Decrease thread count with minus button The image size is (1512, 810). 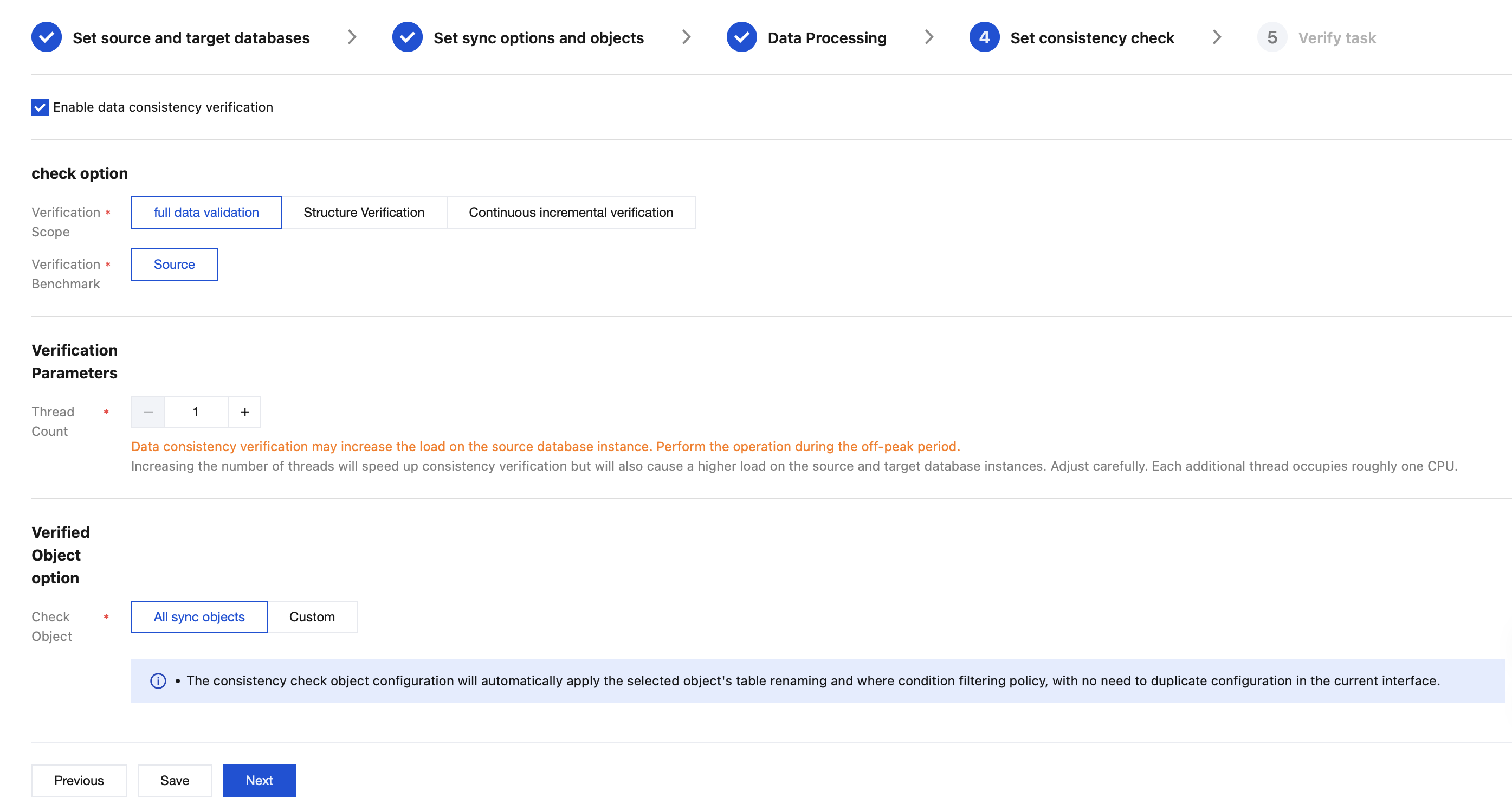(148, 413)
